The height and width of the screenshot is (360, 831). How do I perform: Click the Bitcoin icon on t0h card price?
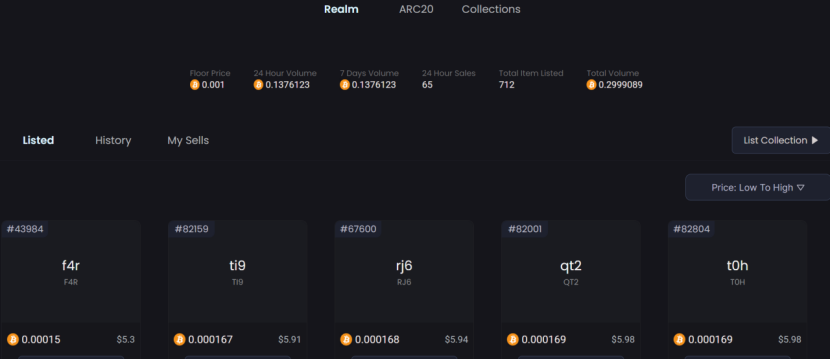tap(679, 339)
